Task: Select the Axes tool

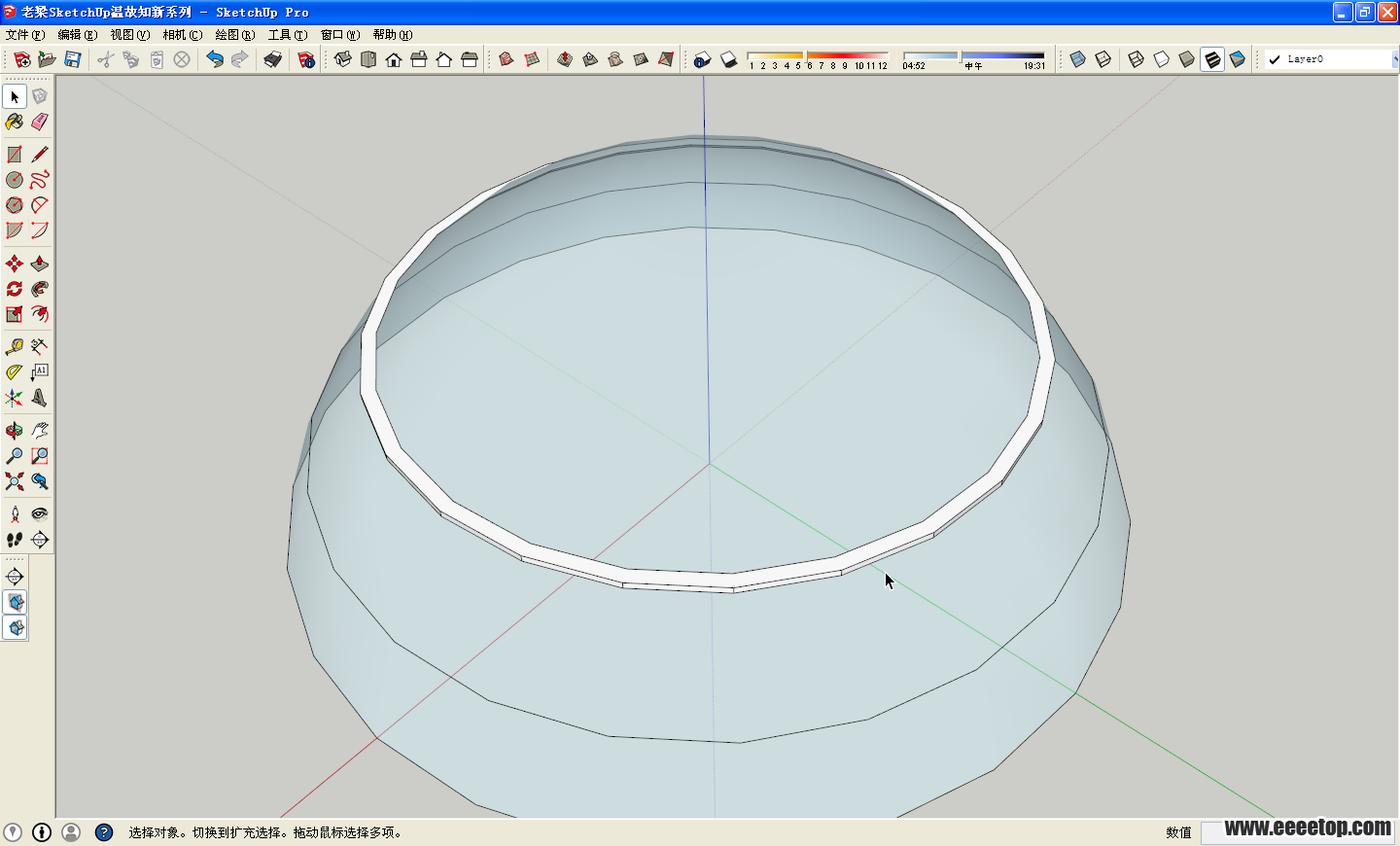Action: (x=15, y=398)
